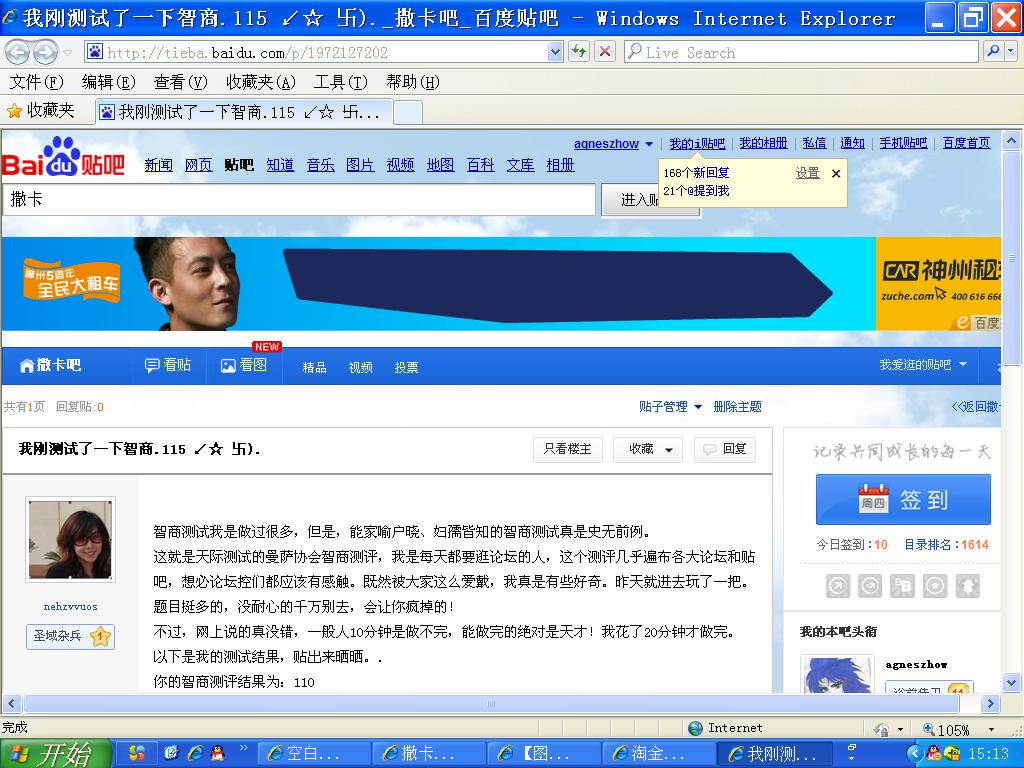Open the recent pages arrow beside forward button
This screenshot has height=768, width=1024.
[x=68, y=52]
